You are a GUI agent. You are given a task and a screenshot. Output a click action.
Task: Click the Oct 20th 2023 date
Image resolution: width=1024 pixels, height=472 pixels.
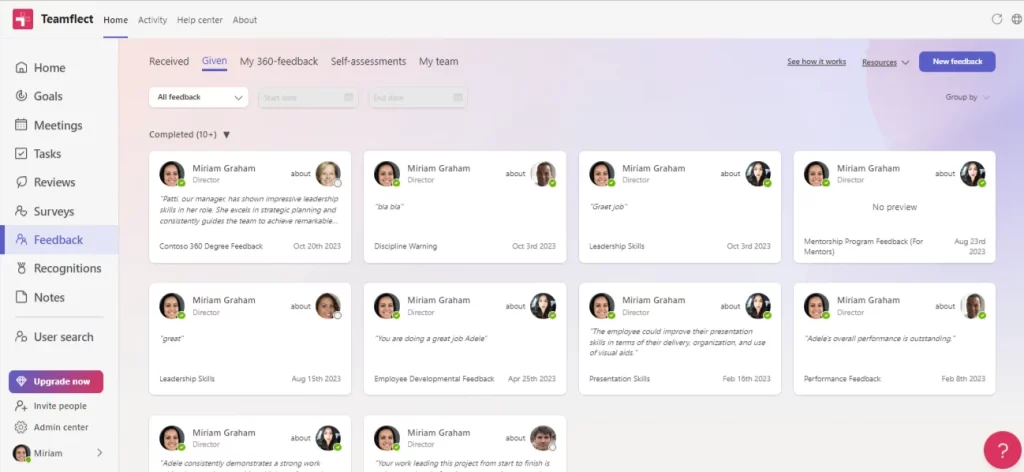coord(317,247)
